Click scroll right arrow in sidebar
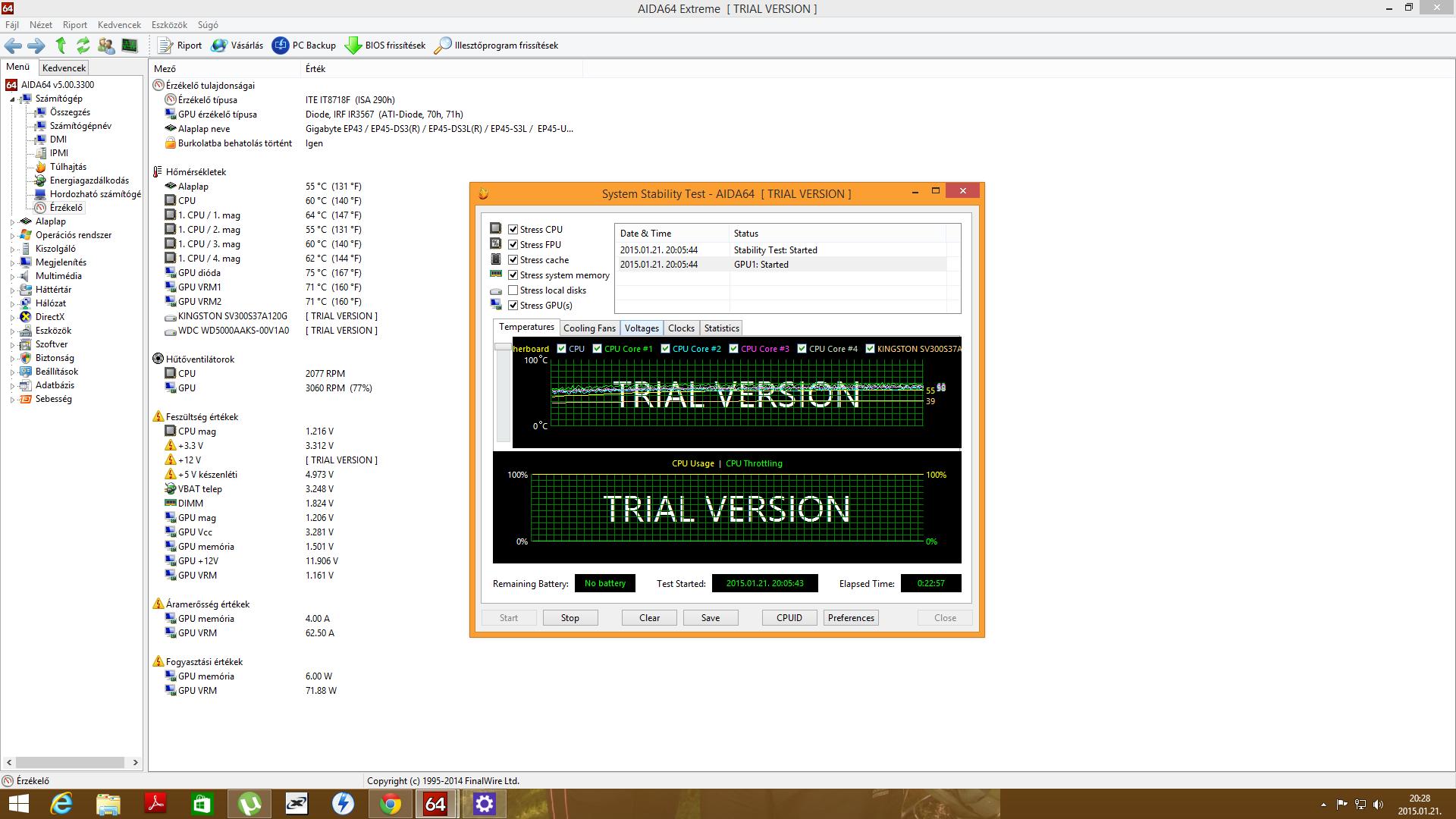This screenshot has width=1456, height=819. coord(136,763)
